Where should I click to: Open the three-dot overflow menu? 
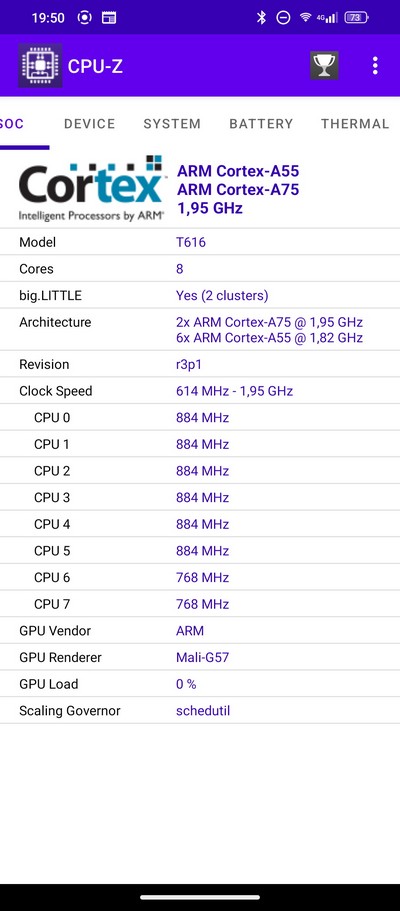[x=375, y=65]
